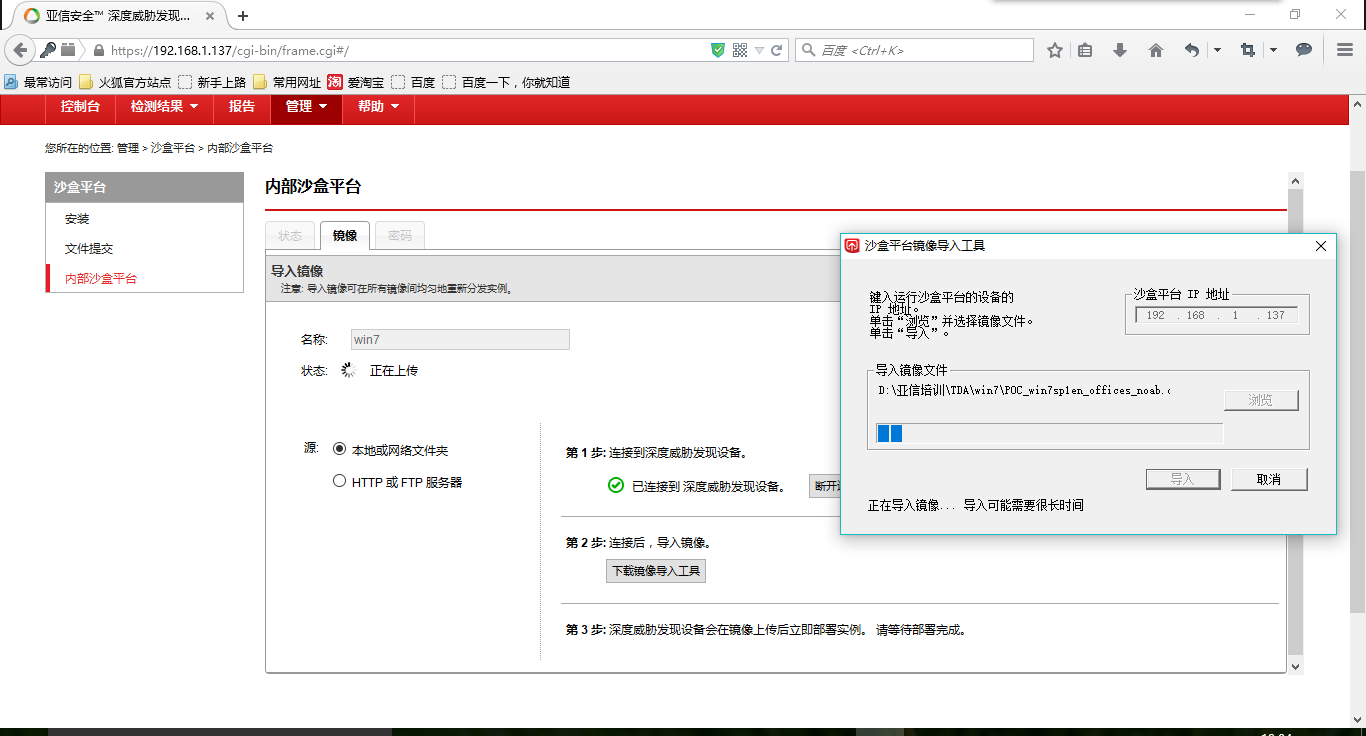1366x736 pixels.
Task: Open the hamburger menu icon
Action: pos(1345,50)
